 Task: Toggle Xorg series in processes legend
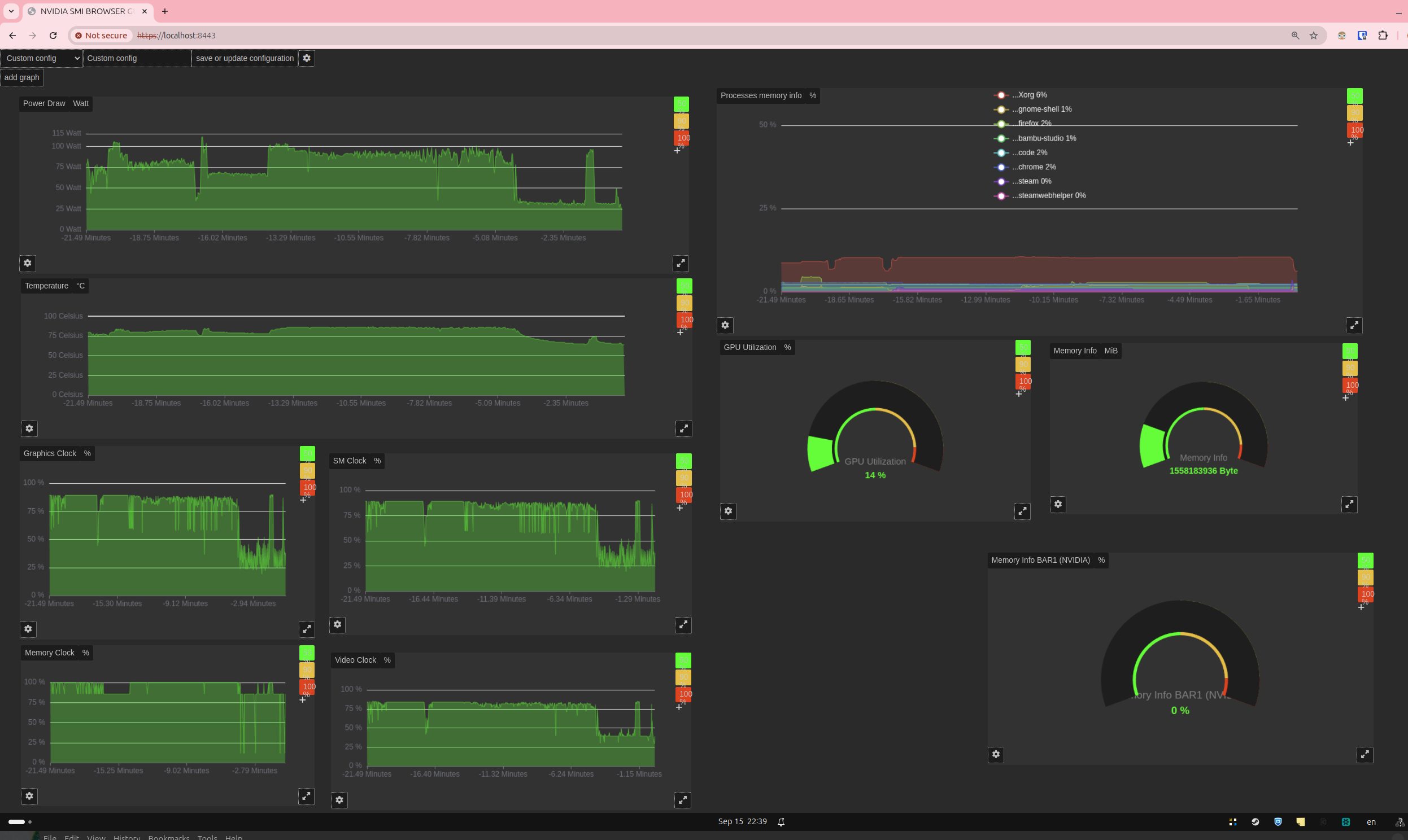point(1028,95)
